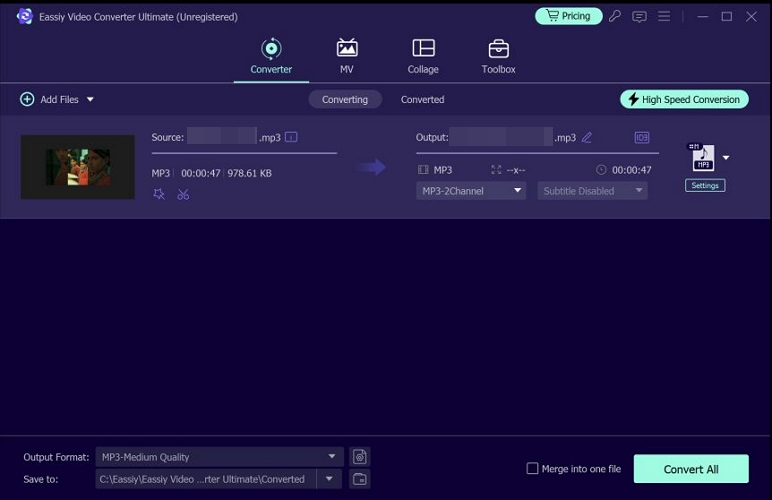Viewport: 772px width, 500px height.
Task: Expand the Add Files dropdown arrow
Action: 90,99
